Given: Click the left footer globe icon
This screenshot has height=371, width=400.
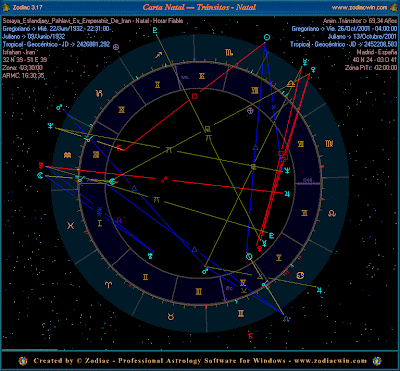Looking at the screenshot, I should tap(23, 361).
